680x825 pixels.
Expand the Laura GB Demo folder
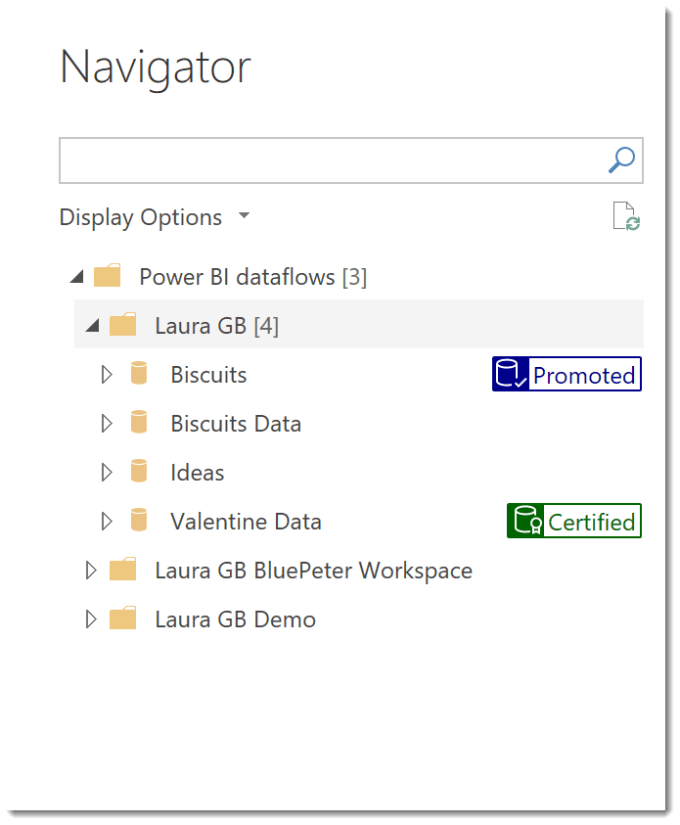91,619
